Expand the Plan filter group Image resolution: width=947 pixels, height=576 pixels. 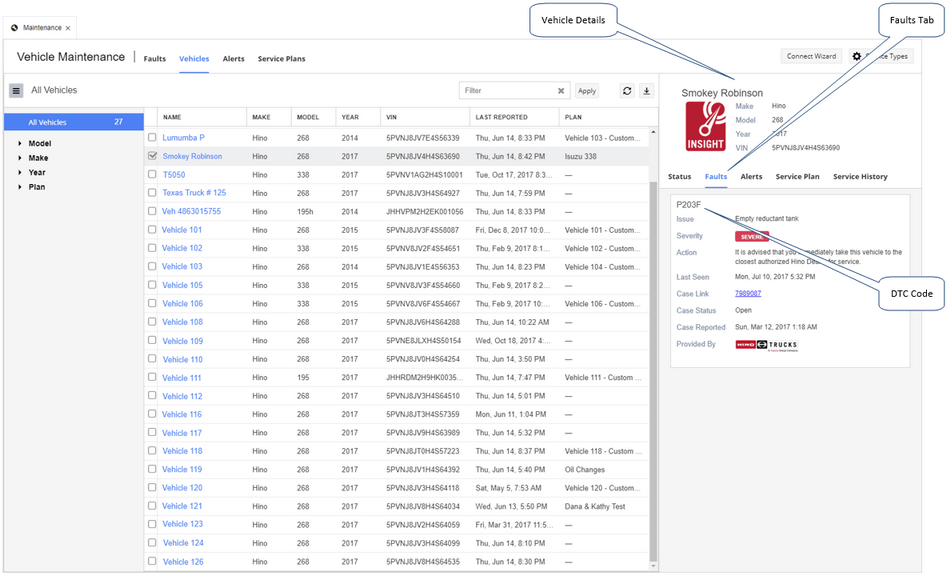(20, 187)
